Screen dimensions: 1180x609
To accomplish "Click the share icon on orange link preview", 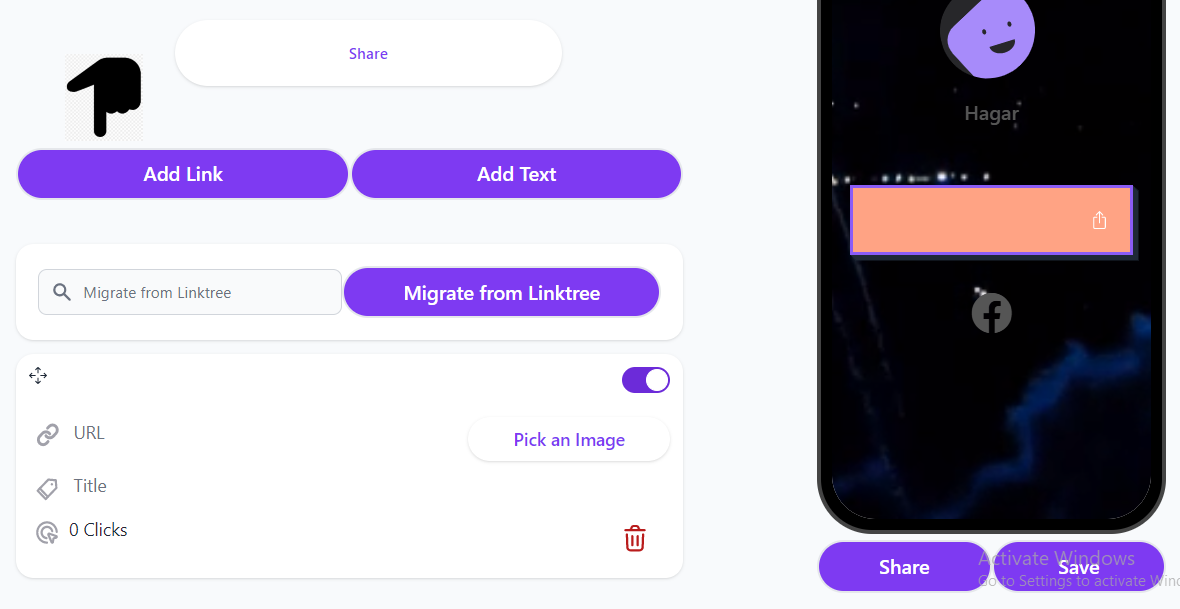I will click(x=1099, y=220).
